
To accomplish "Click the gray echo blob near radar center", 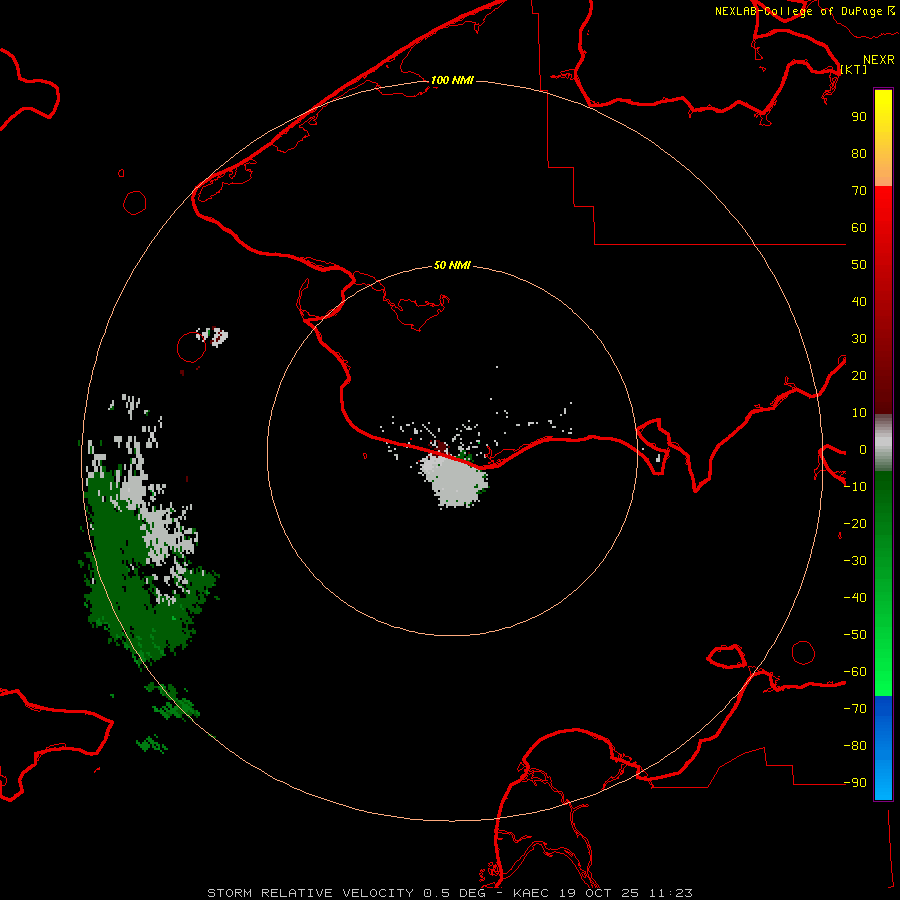I will pyautogui.click(x=455, y=480).
